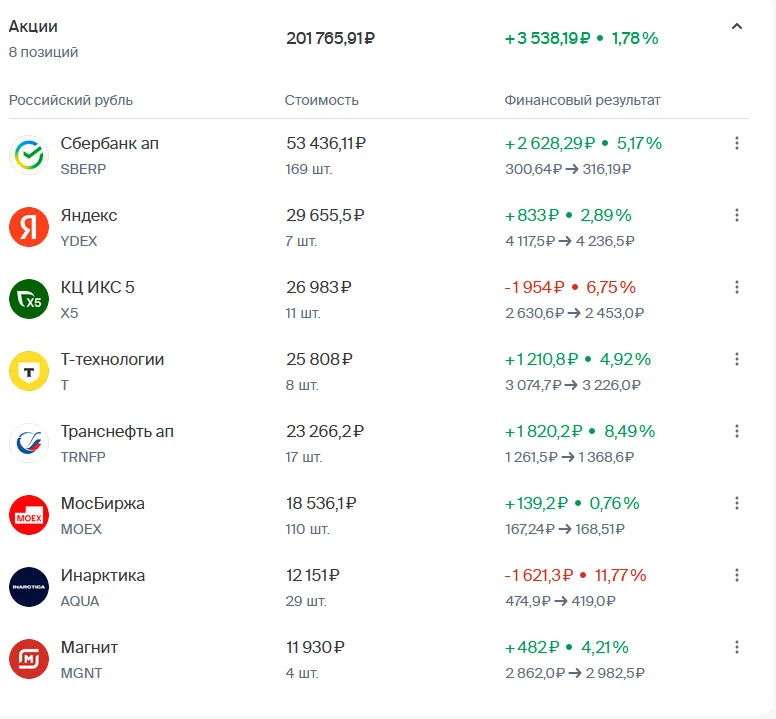Viewport: 776px width, 719px height.
Task: Click Яндекс value 29 655,5₽
Action: click(x=325, y=215)
